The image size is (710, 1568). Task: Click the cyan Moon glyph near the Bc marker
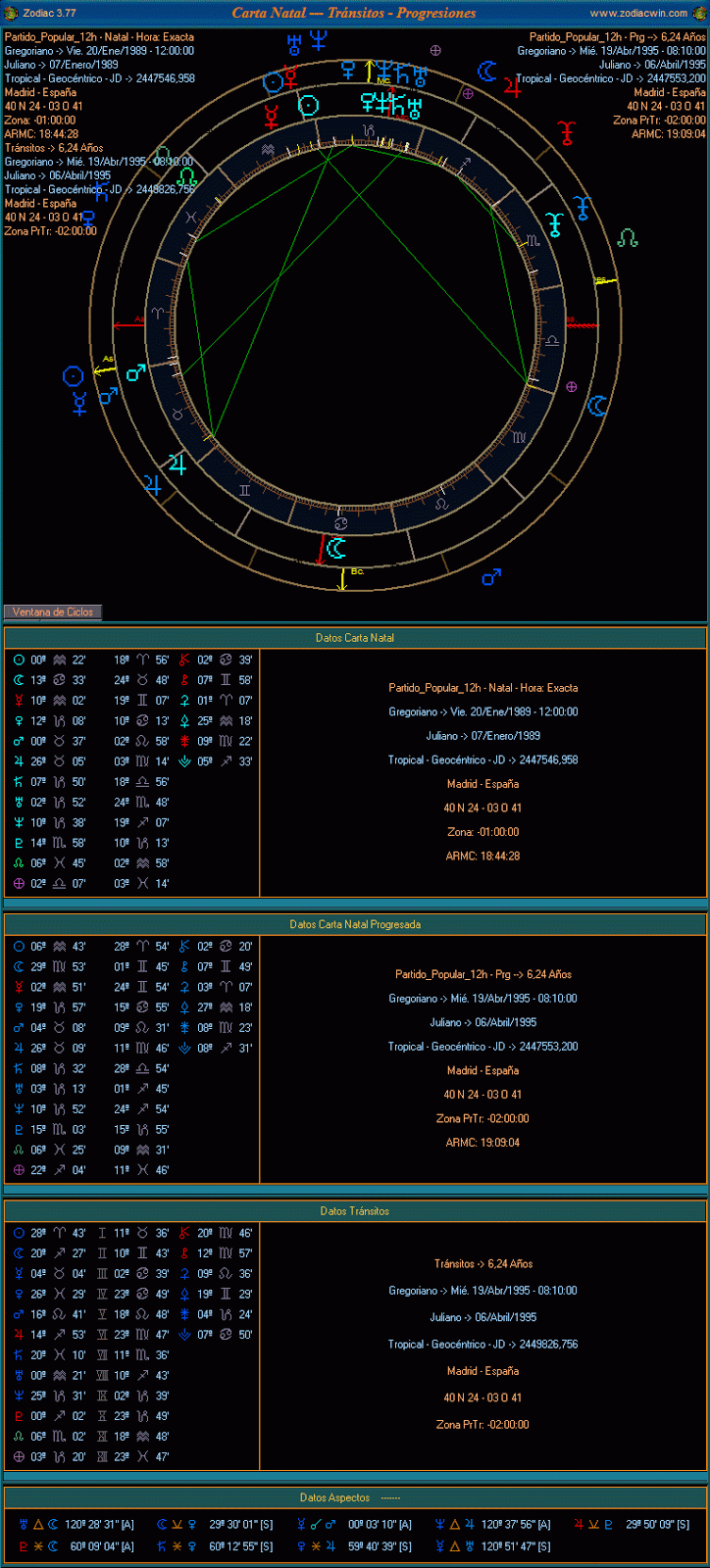pos(336,547)
